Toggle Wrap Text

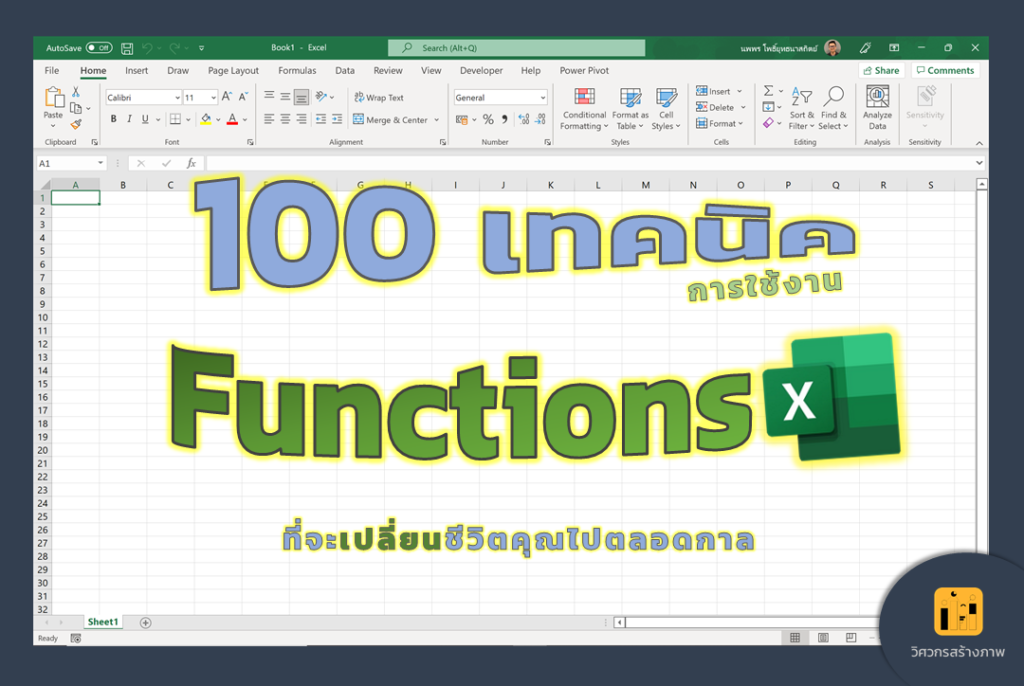point(379,97)
